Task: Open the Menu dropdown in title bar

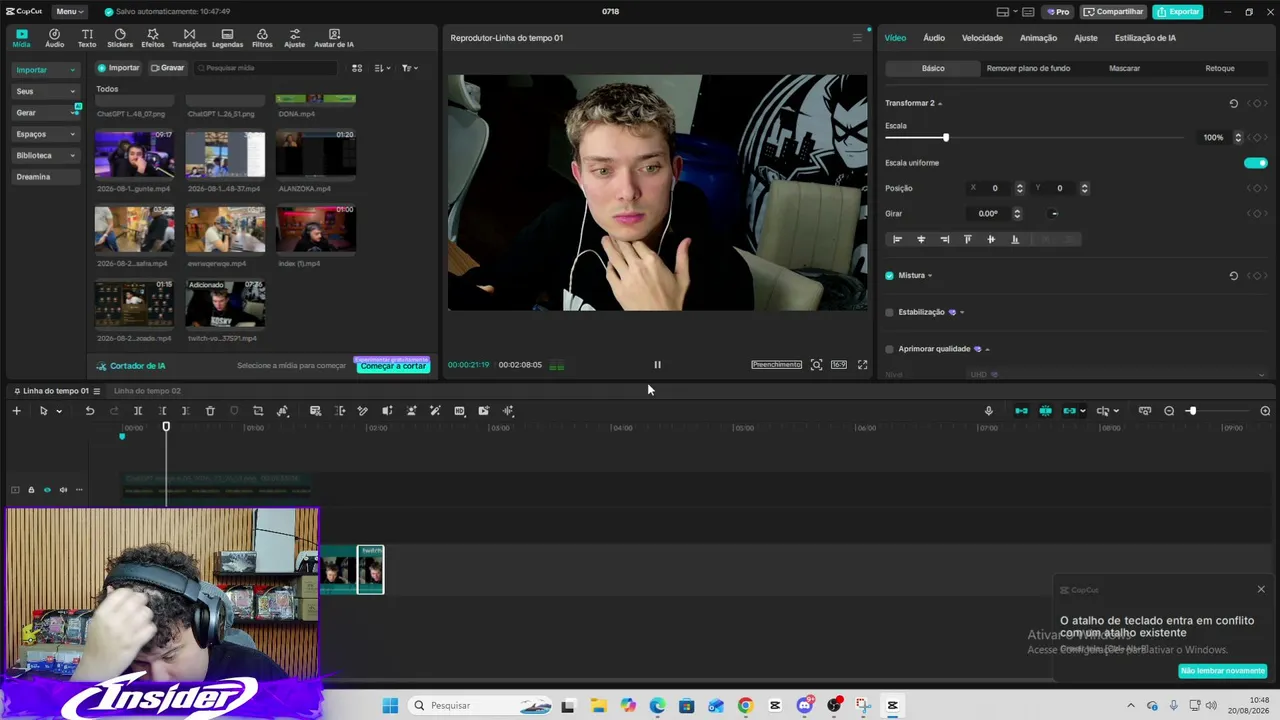Action: [x=69, y=12]
